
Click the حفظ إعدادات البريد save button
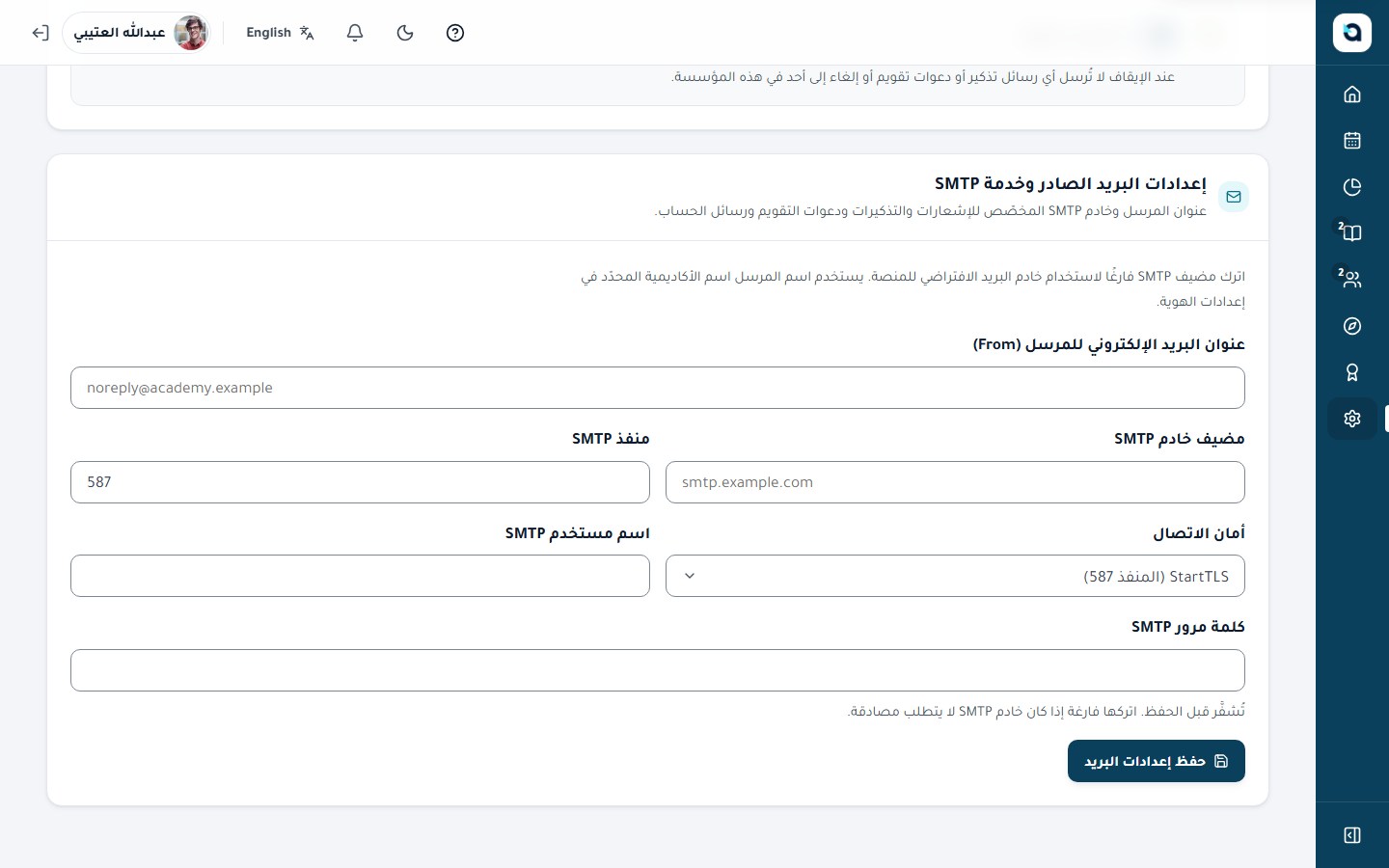pos(1157,761)
